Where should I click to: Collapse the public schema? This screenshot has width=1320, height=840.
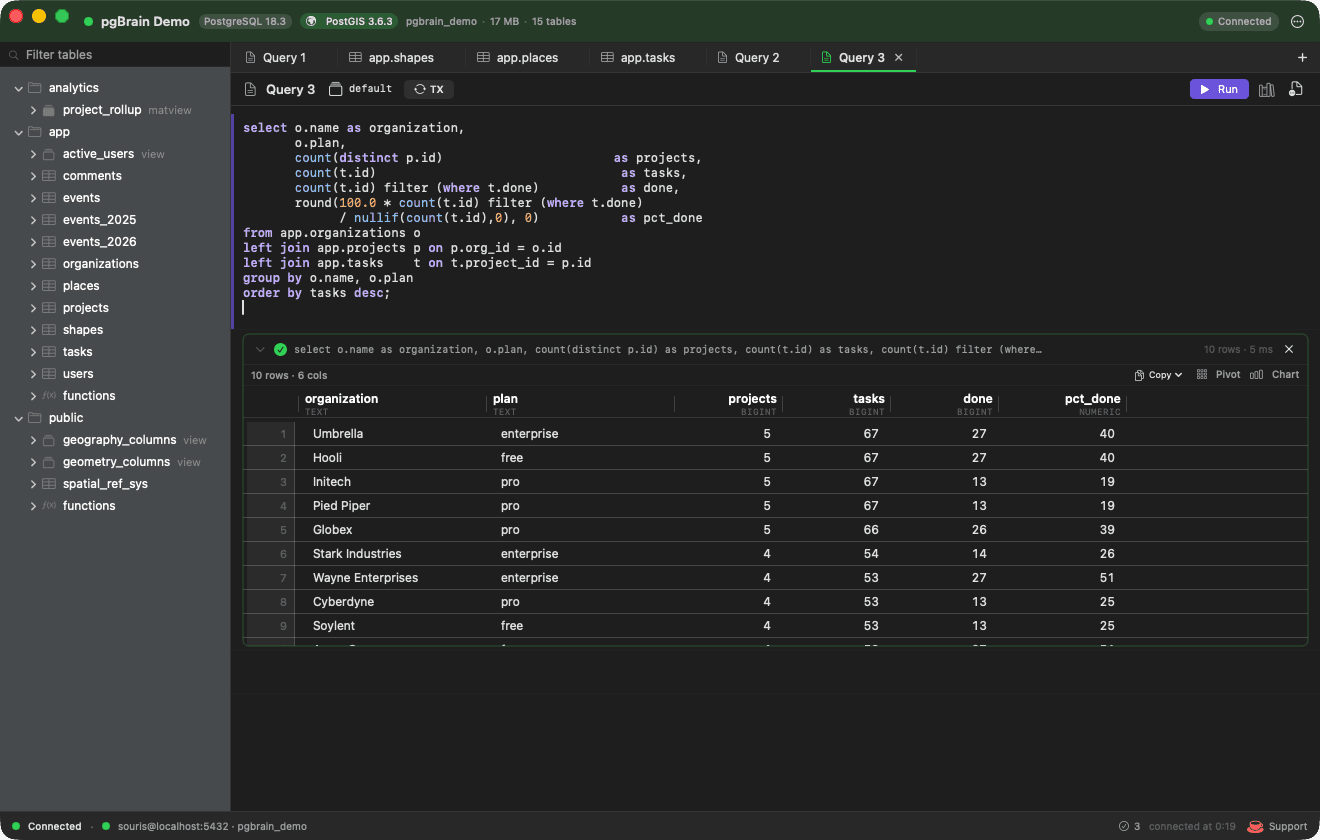click(x=18, y=418)
